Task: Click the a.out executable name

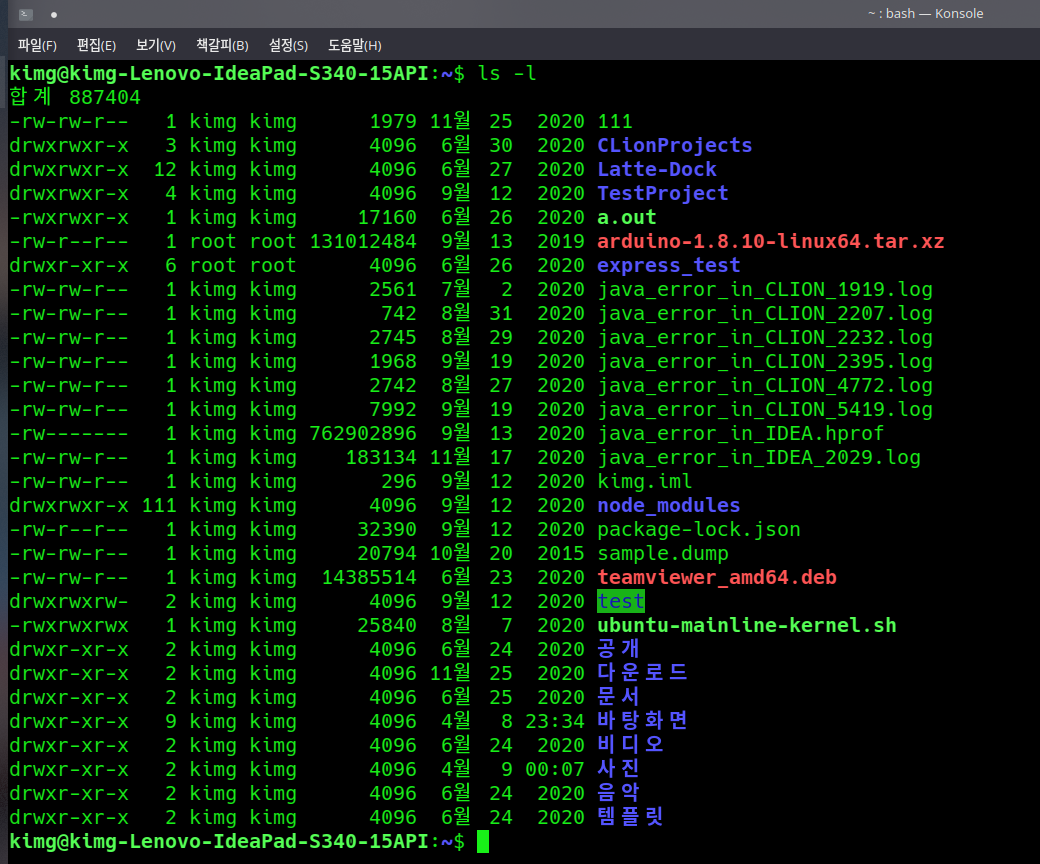Action: (x=627, y=217)
